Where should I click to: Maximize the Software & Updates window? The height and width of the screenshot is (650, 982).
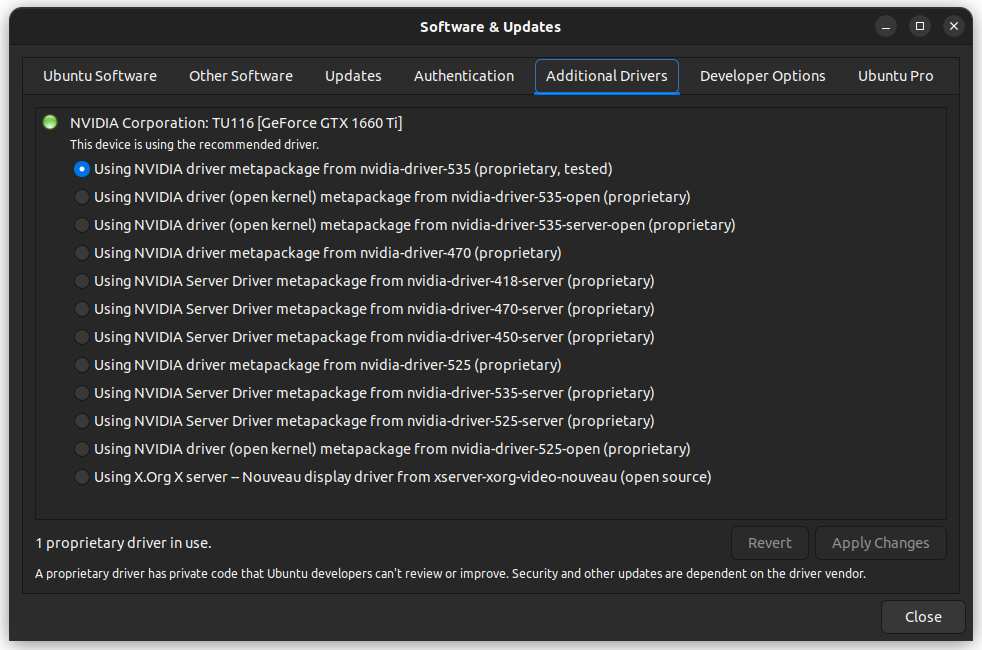click(919, 26)
